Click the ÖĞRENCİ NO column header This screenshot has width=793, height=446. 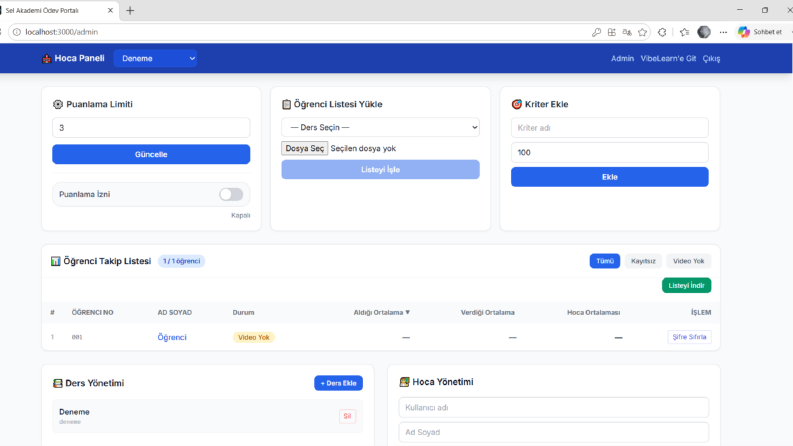click(93, 313)
